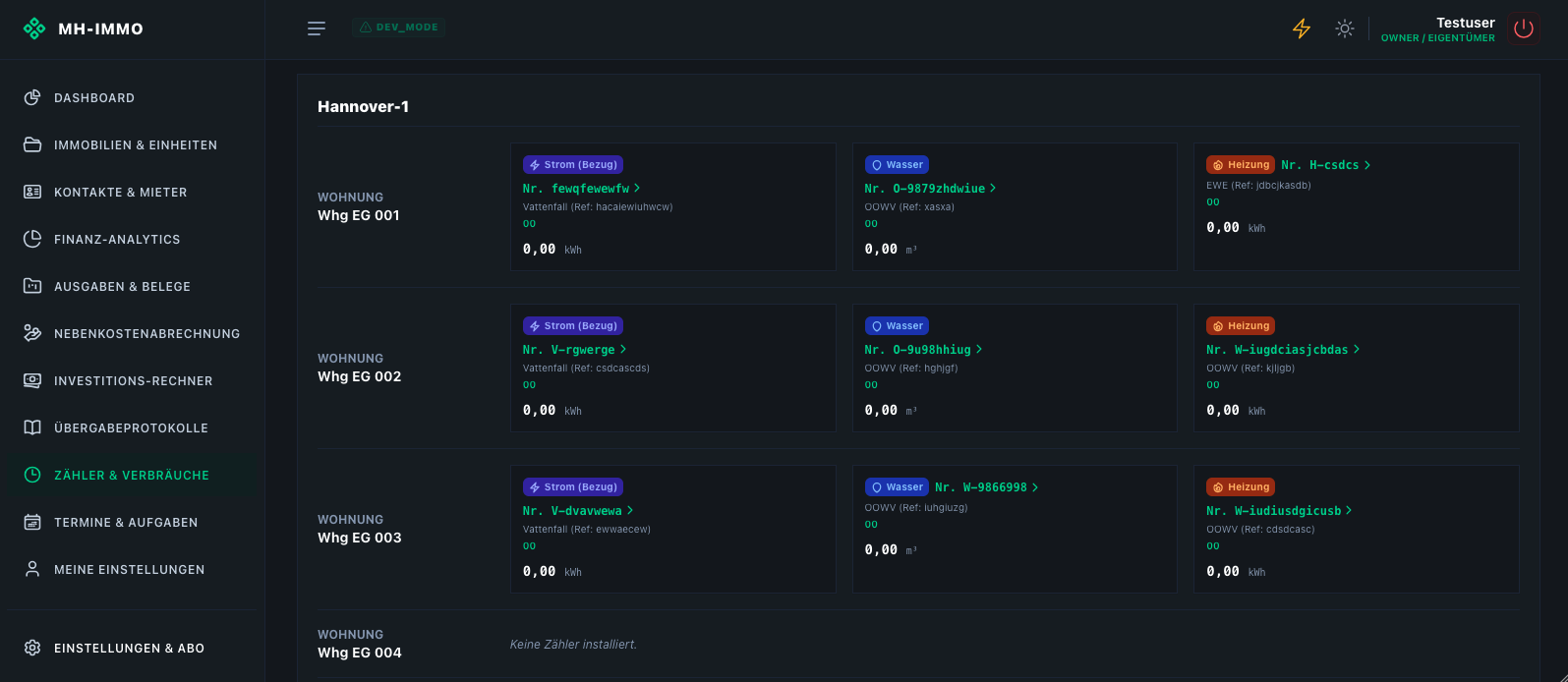Open Einstellungen & Abo
The image size is (1568, 682).
(x=132, y=649)
